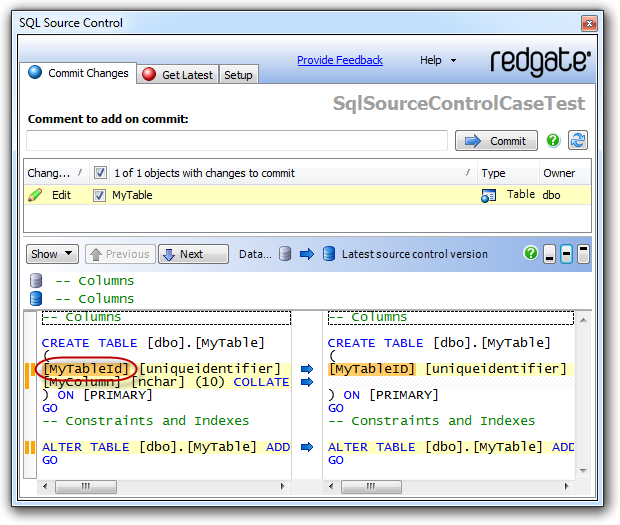Image resolution: width=620 pixels, height=525 pixels.
Task: Click blue arrow beside ALTER TABLE line
Action: [x=307, y=447]
